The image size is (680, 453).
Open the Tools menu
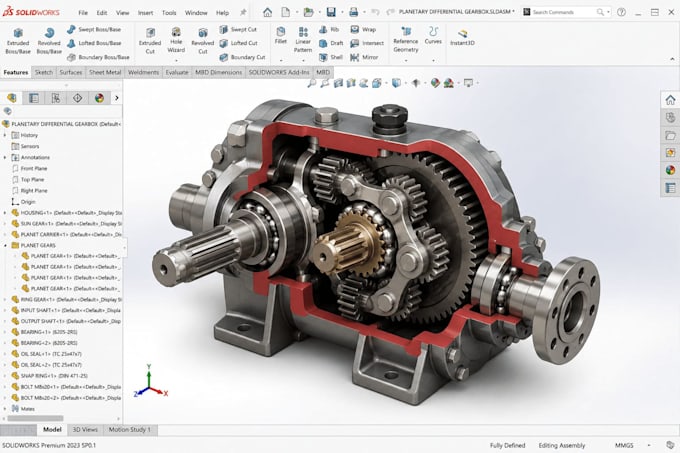(169, 13)
